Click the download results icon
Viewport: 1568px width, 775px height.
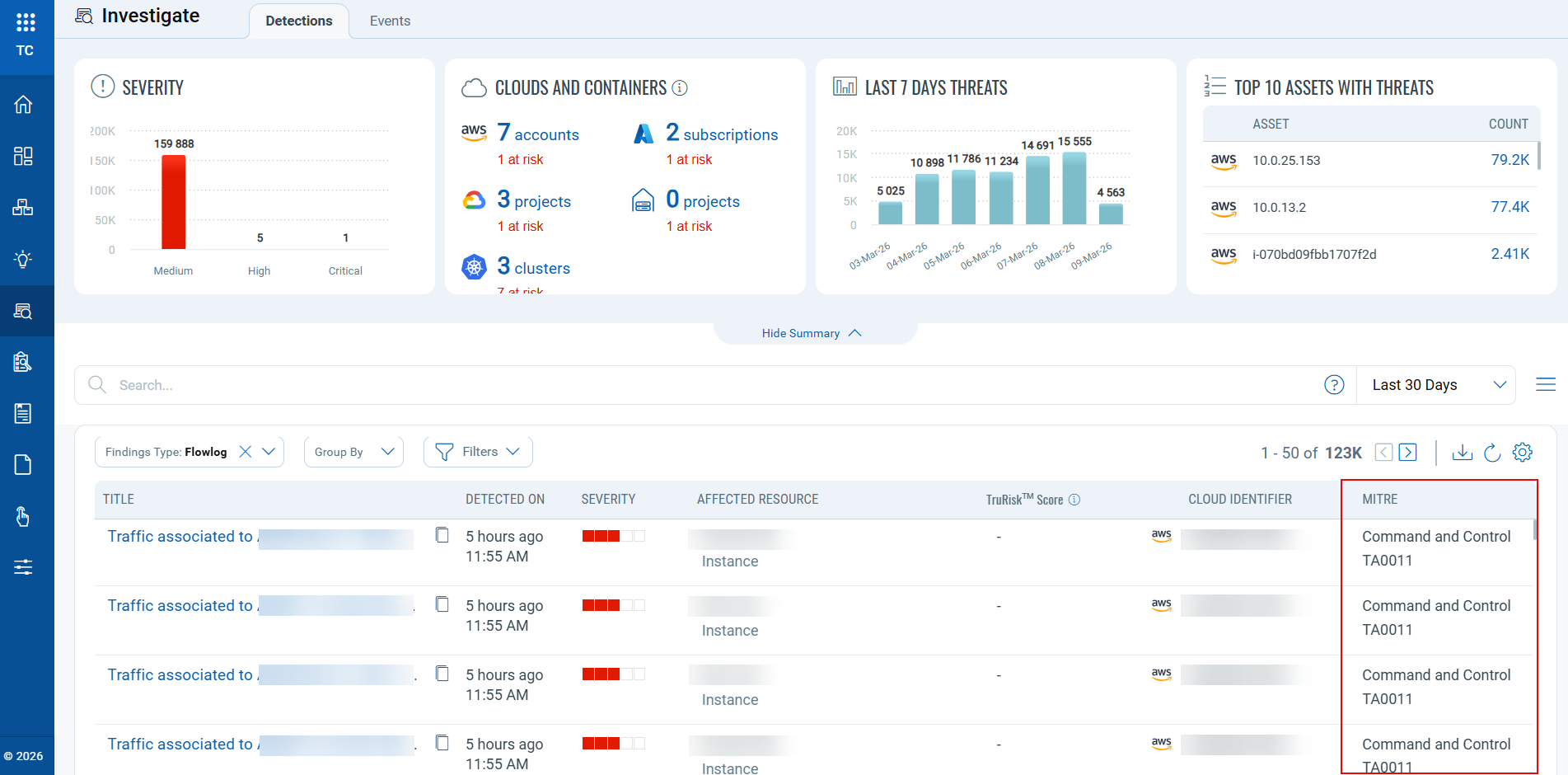pos(1462,453)
